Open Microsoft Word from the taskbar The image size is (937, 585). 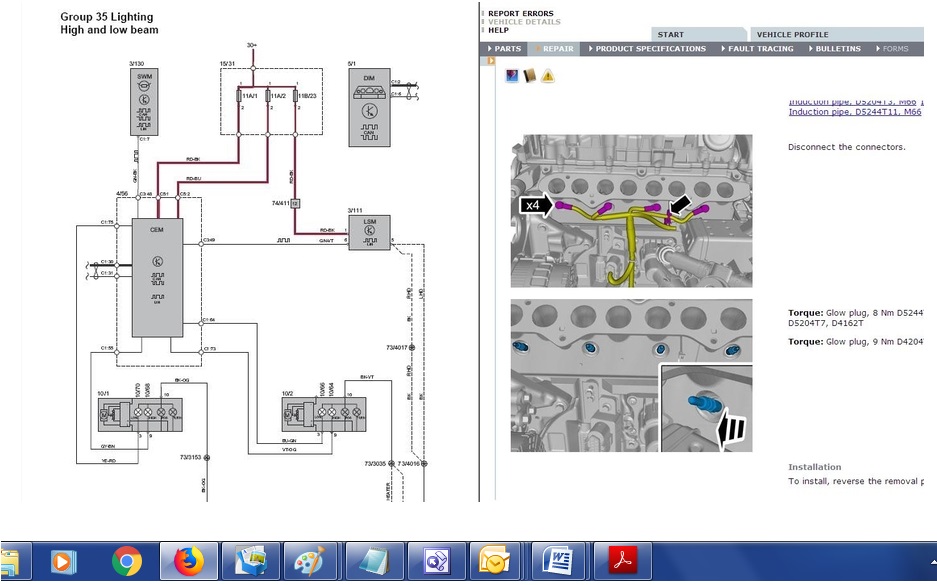click(557, 563)
